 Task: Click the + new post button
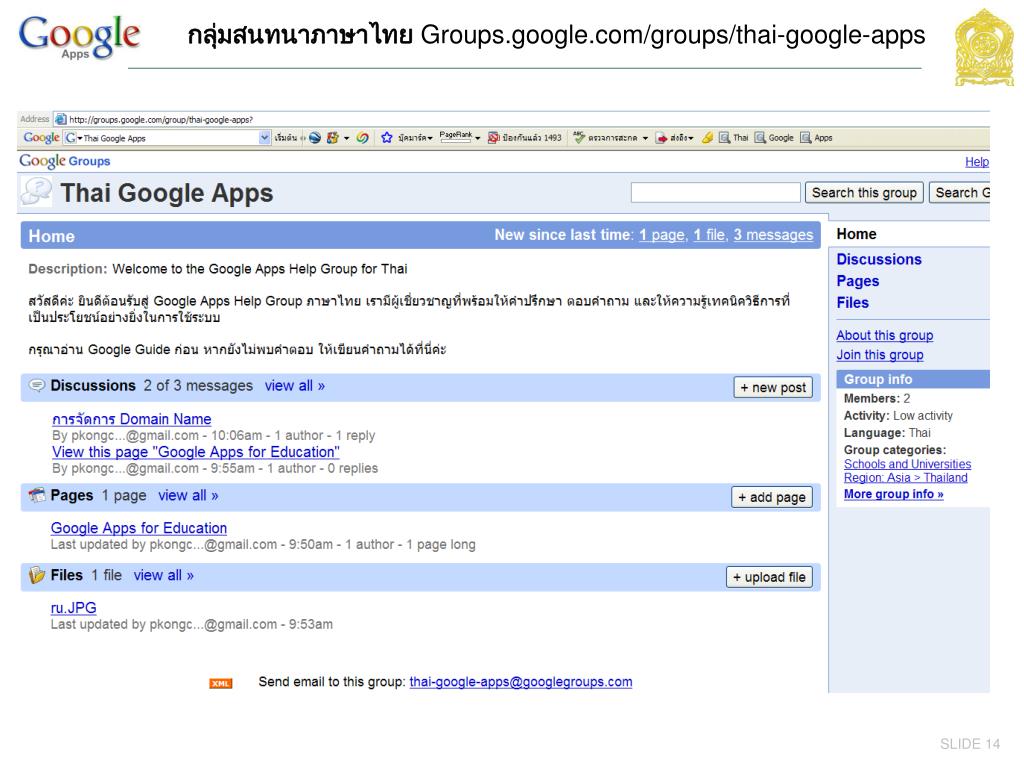click(773, 387)
